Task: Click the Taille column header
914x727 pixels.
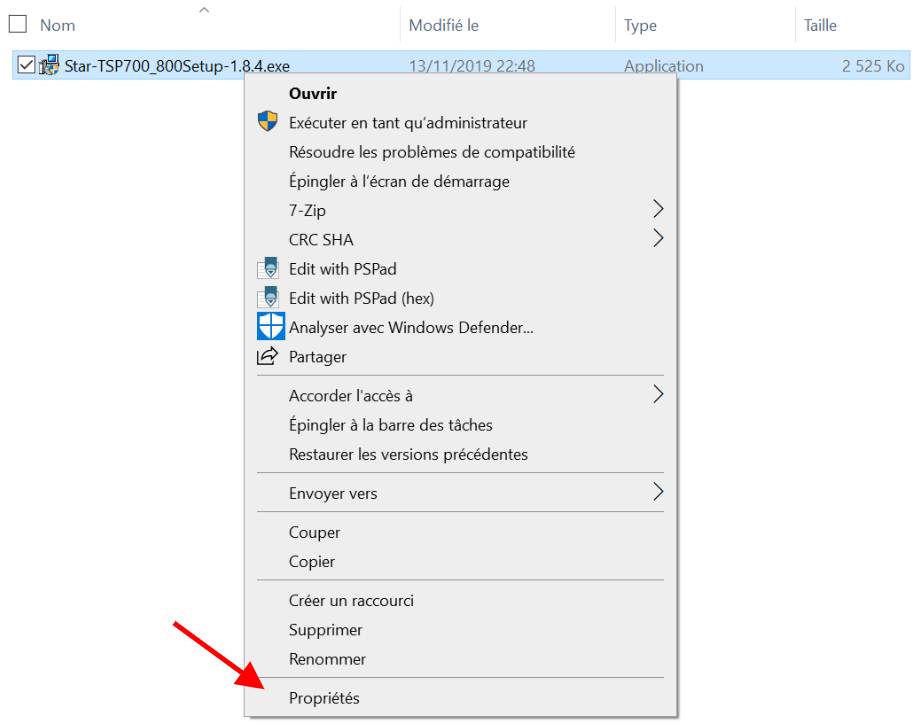Action: coord(820,25)
